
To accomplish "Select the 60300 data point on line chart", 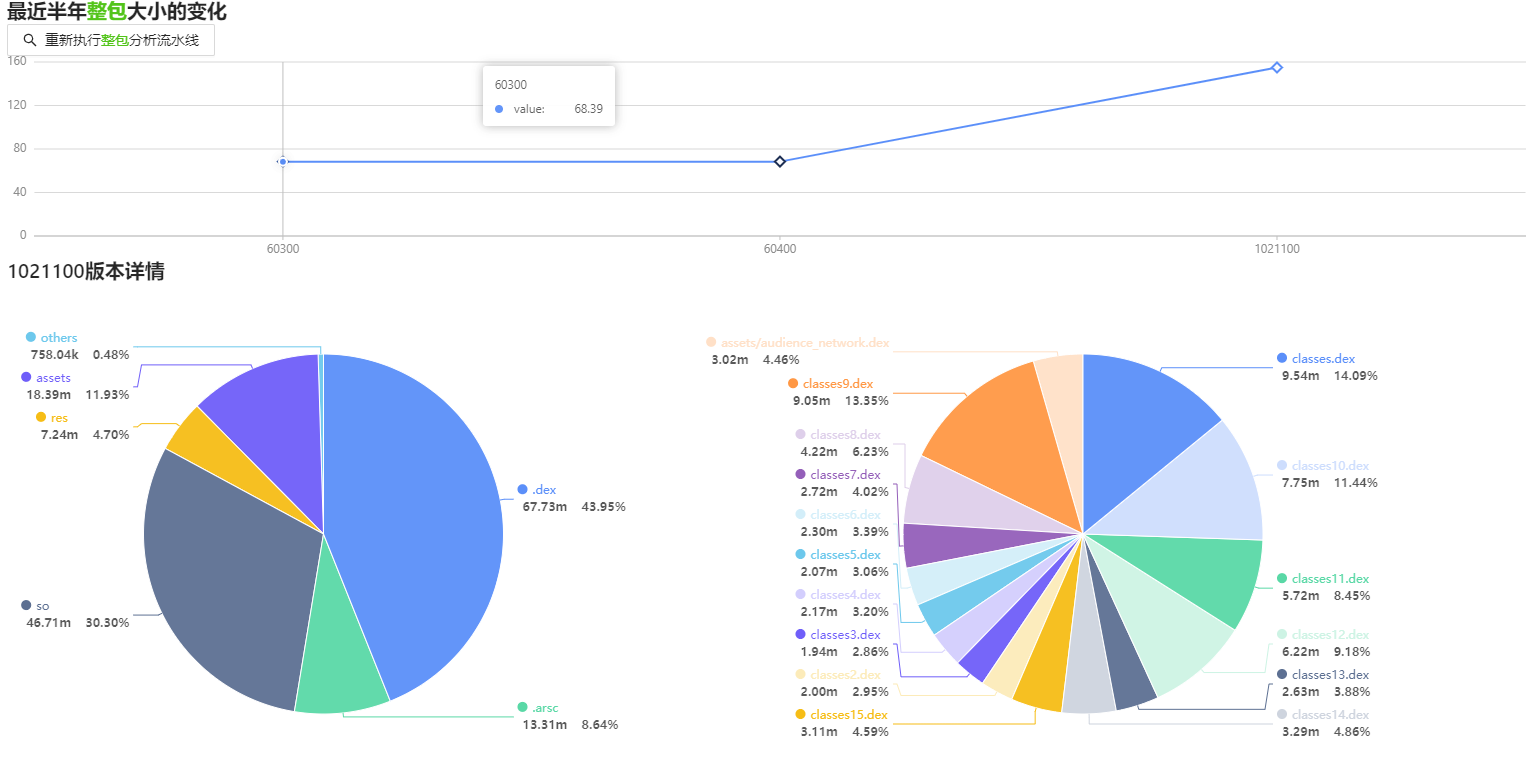I will click(283, 161).
